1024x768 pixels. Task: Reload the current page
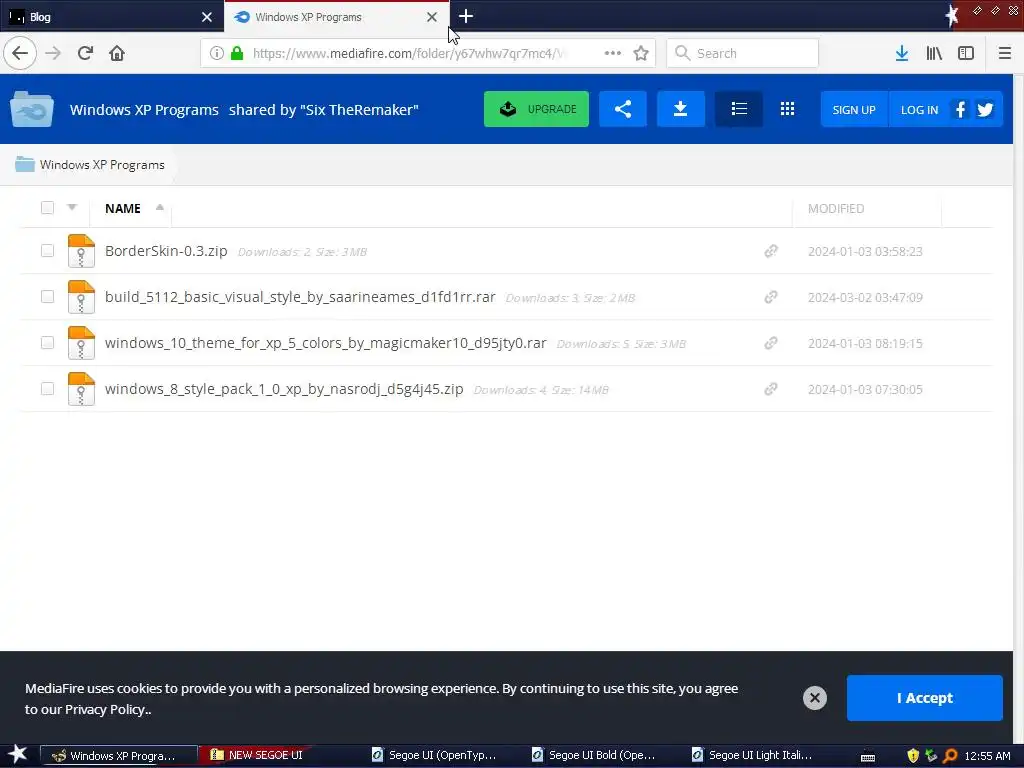(85, 53)
